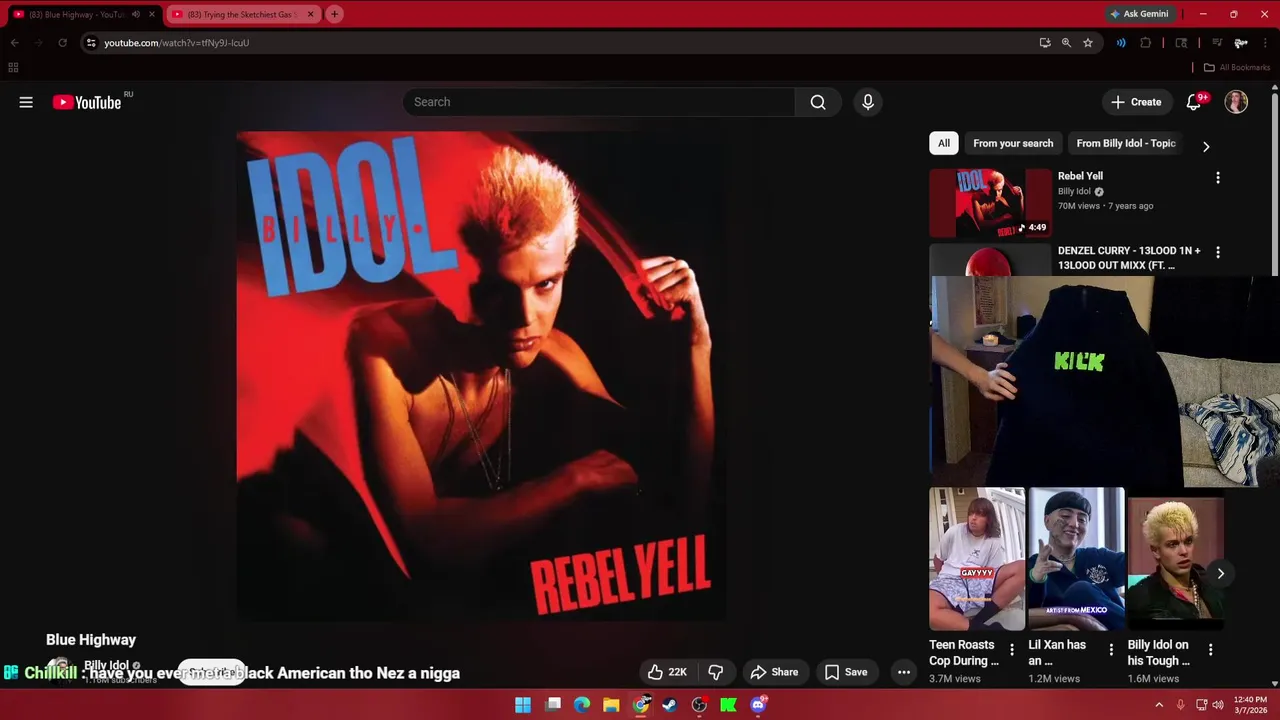
Task: Open options for Teen Roasts Cop short
Action: coord(1012,650)
